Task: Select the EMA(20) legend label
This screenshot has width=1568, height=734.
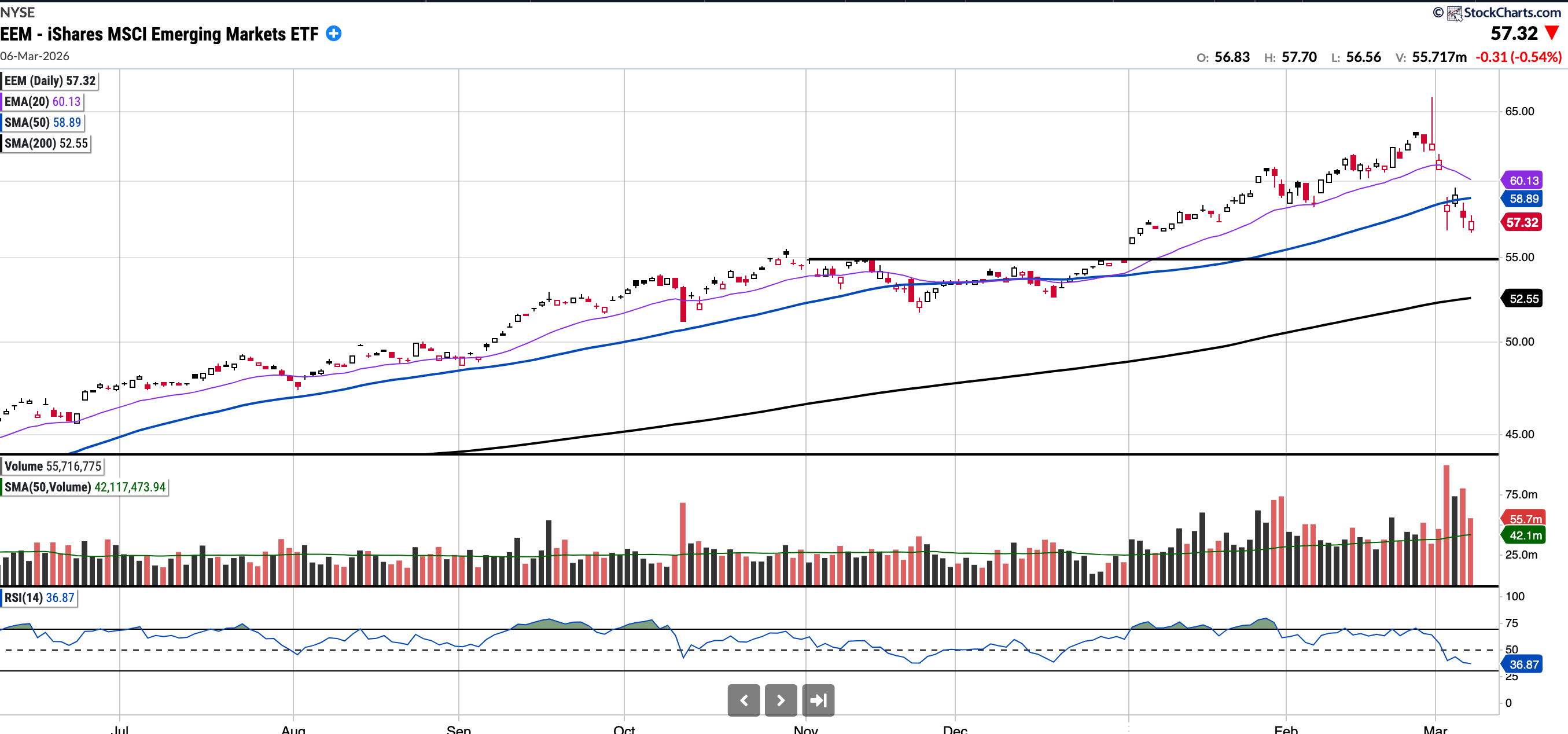Action: point(42,102)
